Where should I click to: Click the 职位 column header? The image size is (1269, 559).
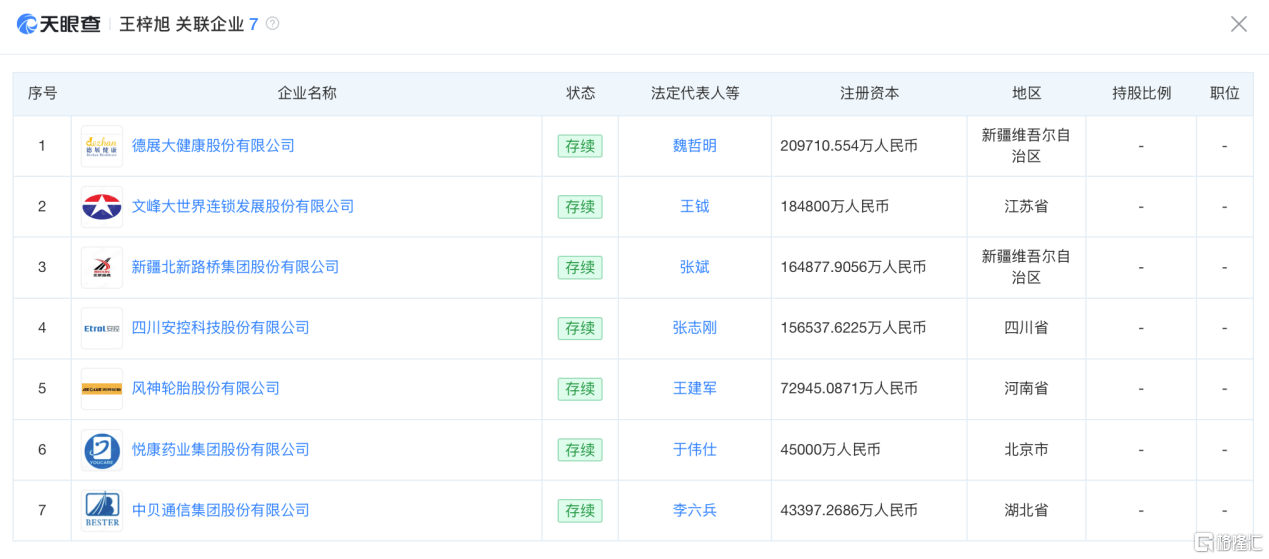coord(1224,93)
